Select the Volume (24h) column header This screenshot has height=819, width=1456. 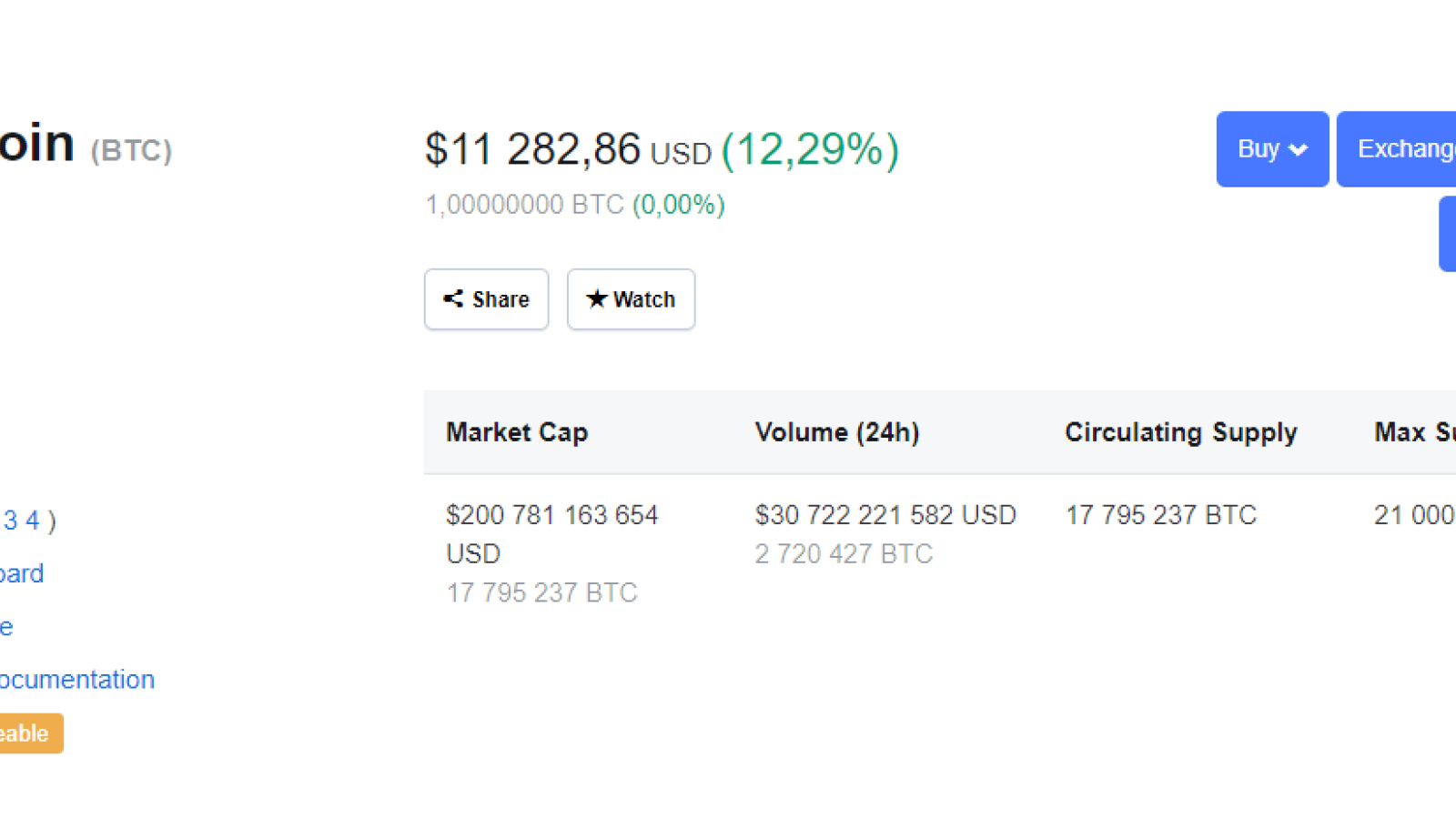click(837, 432)
